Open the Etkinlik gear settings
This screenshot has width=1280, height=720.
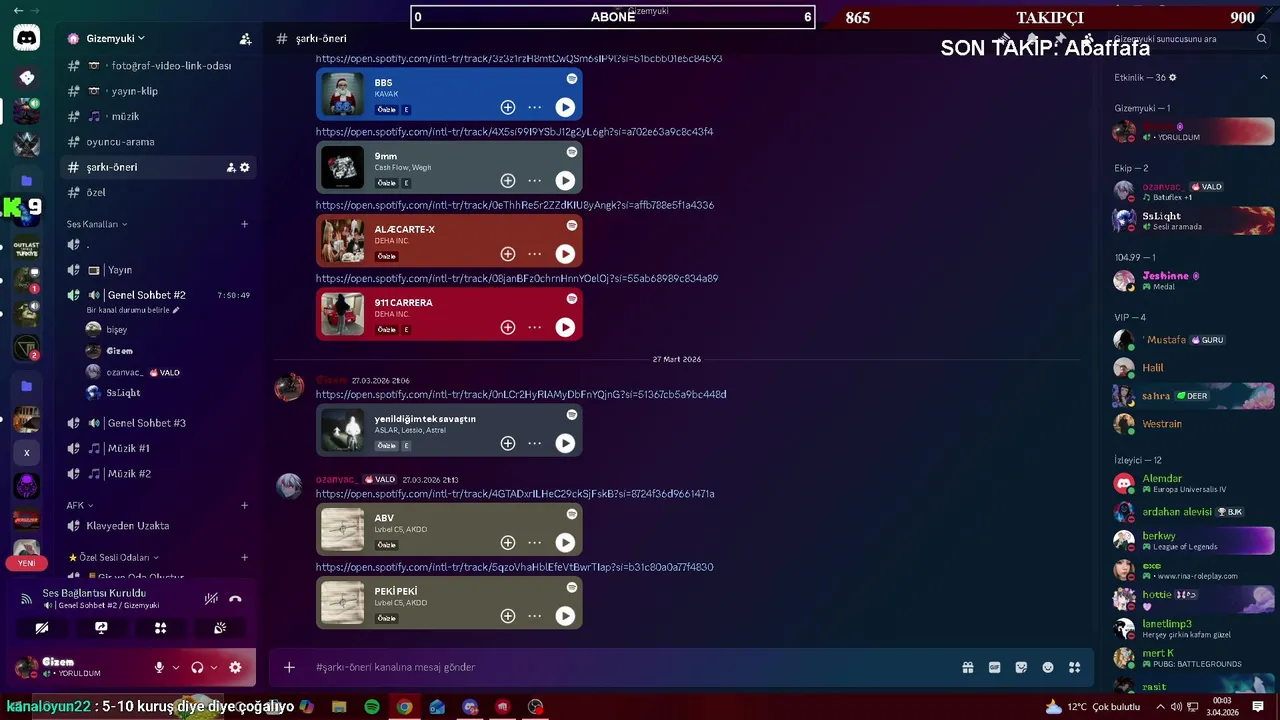[1173, 77]
